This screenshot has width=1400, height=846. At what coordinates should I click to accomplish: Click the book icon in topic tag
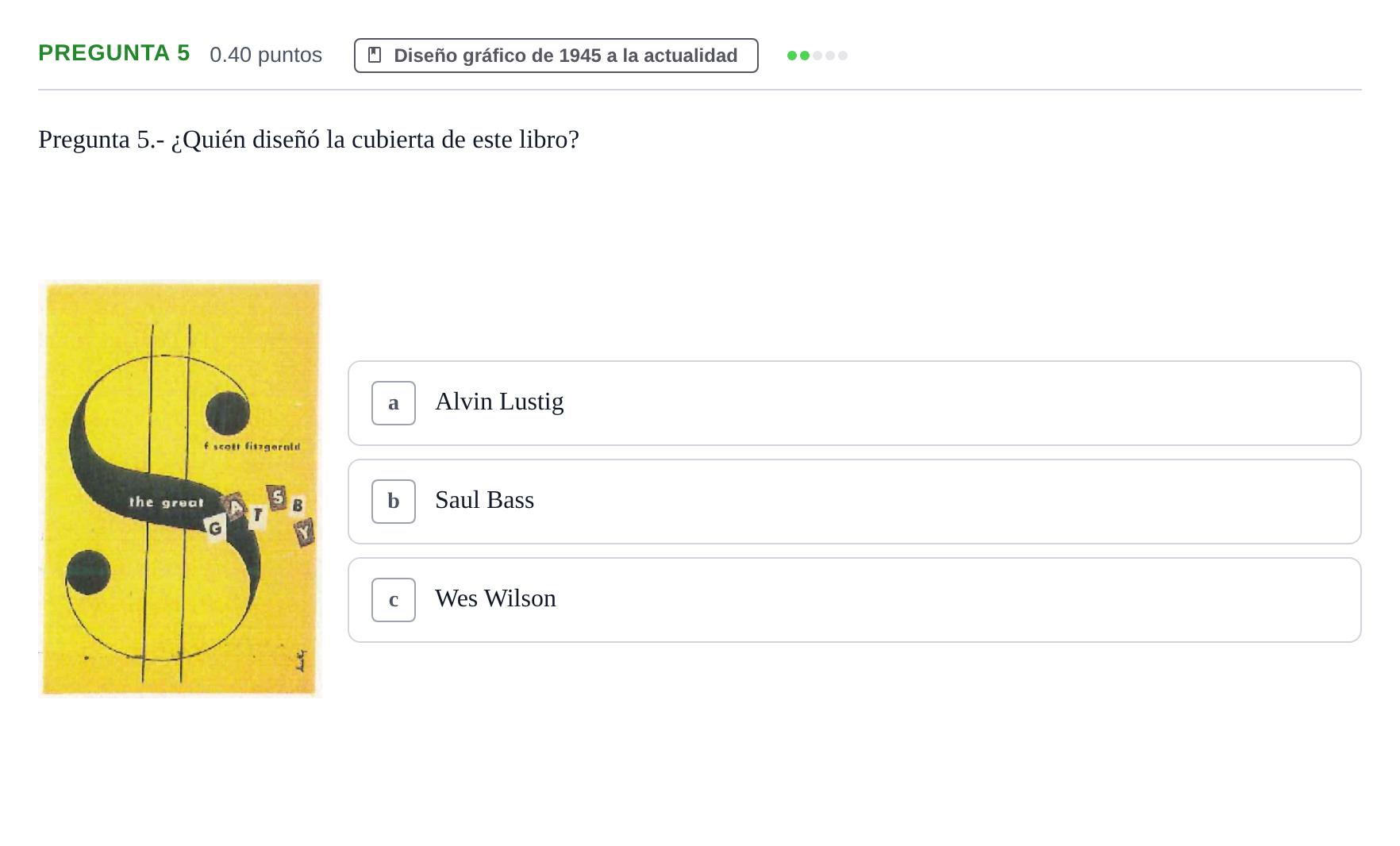coord(375,55)
